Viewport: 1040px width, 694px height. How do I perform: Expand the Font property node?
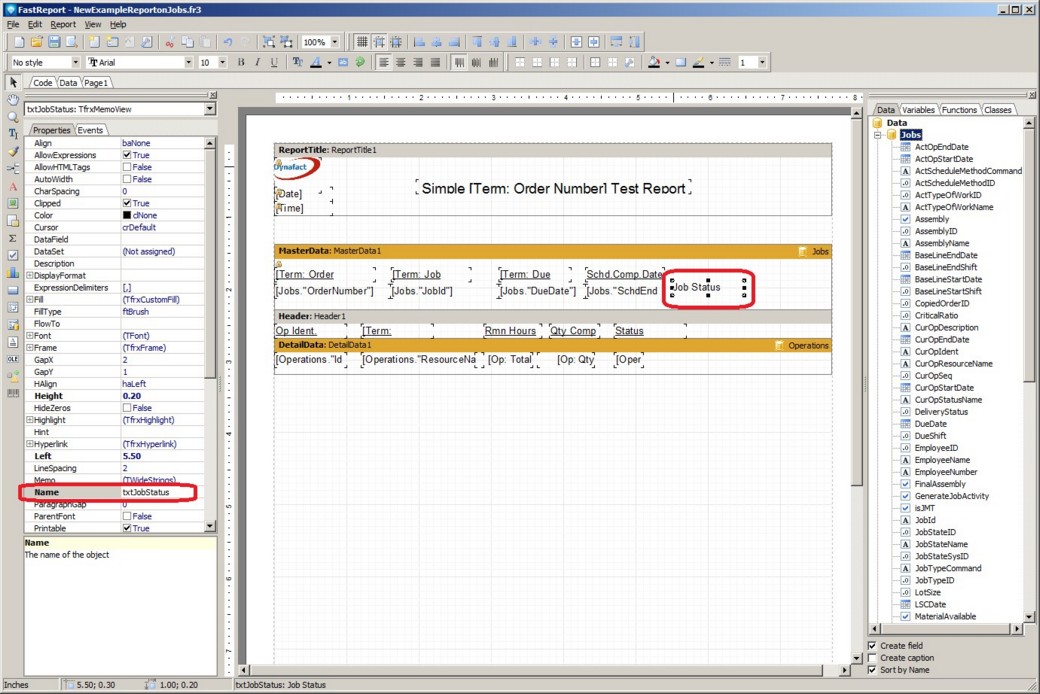(29, 336)
